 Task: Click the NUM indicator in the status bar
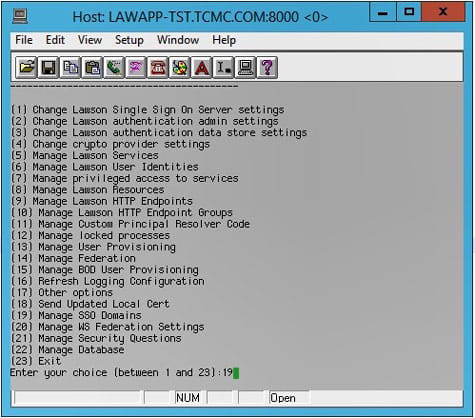(x=188, y=398)
